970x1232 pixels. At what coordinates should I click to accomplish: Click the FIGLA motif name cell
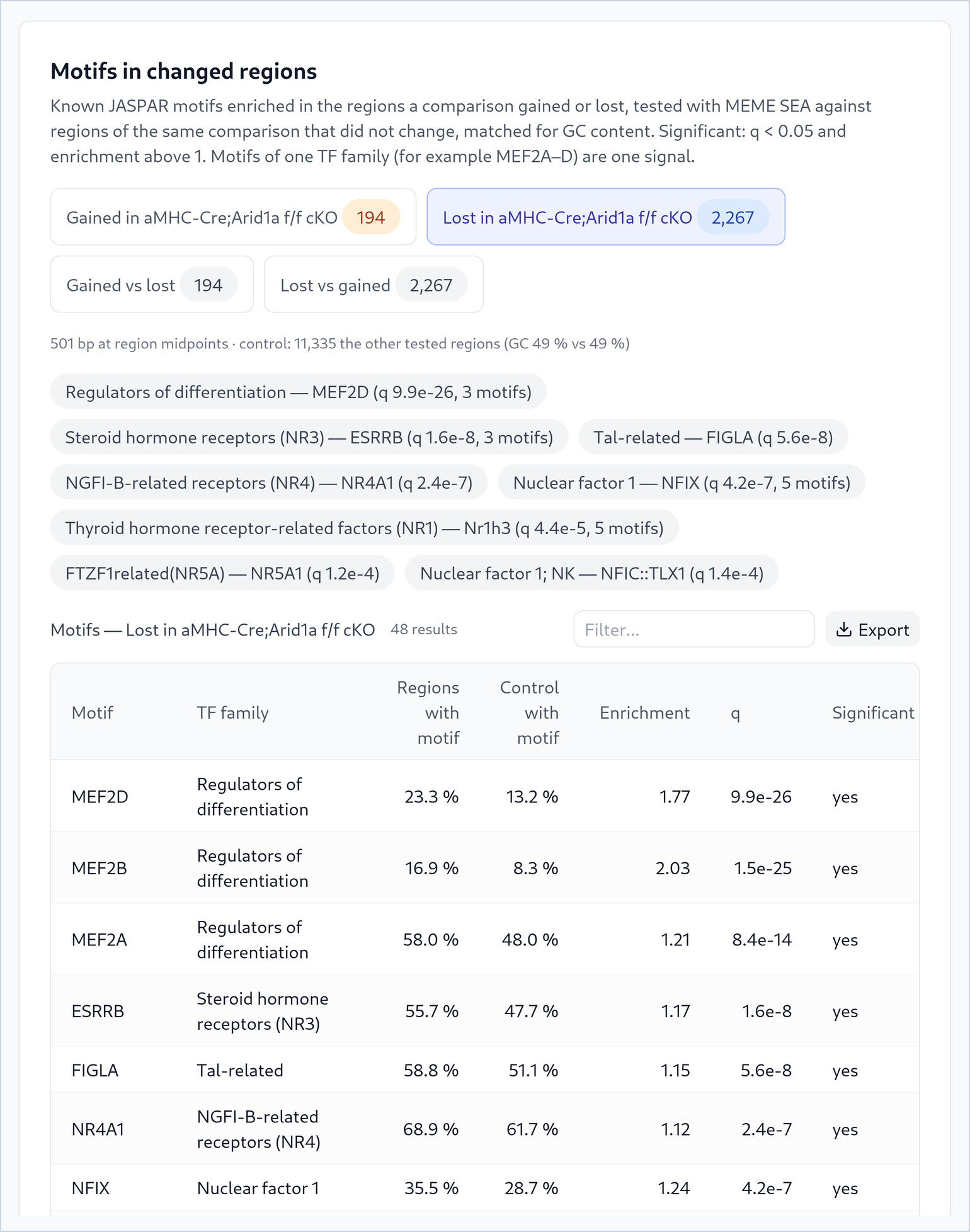[94, 1070]
